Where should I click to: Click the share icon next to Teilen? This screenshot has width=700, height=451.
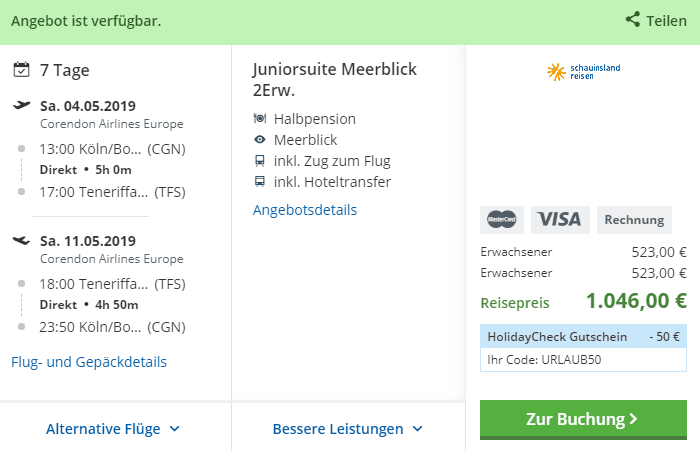click(x=633, y=20)
